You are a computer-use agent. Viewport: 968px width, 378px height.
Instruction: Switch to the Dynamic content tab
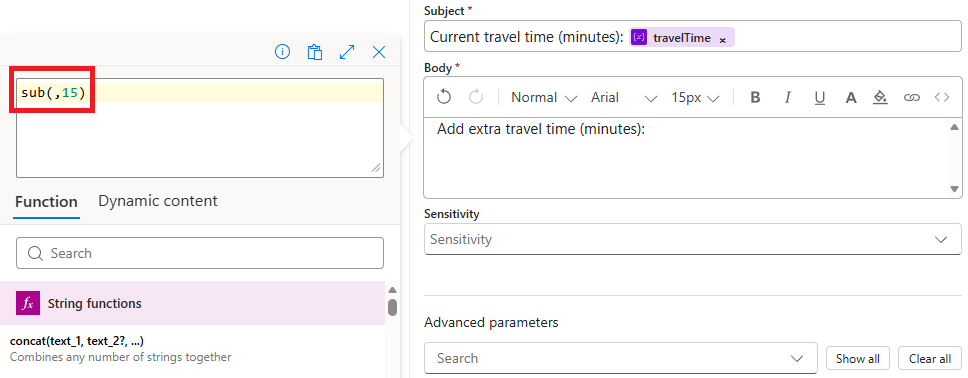(158, 201)
